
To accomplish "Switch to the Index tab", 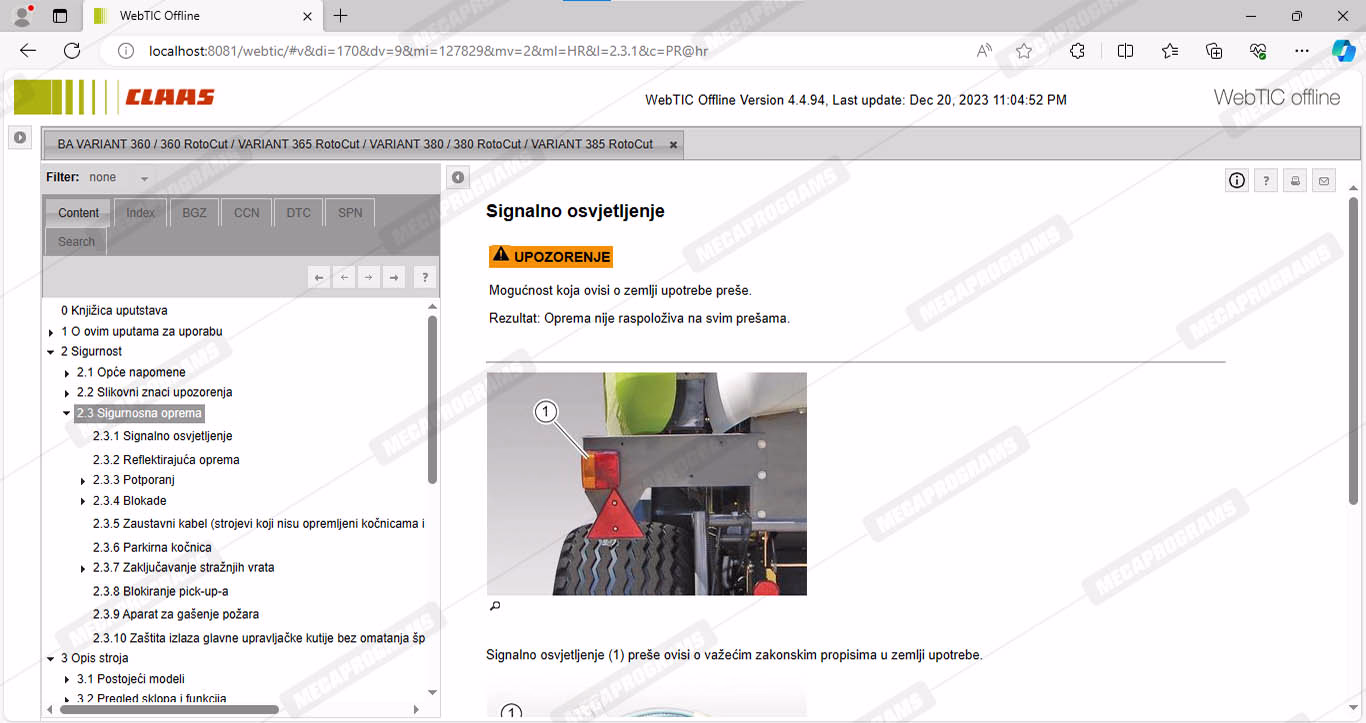I will 140,213.
